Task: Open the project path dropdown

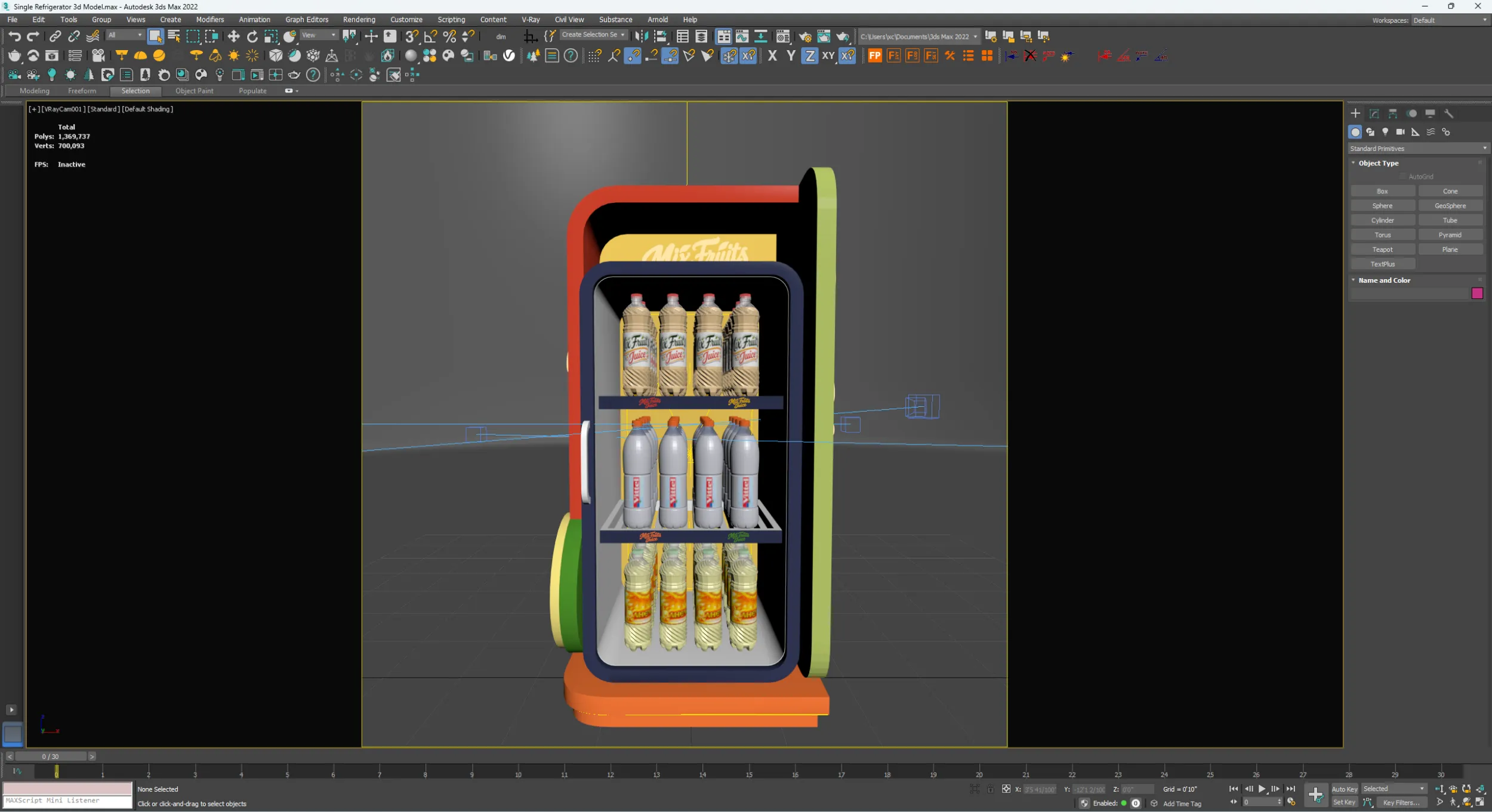Action: (x=918, y=36)
